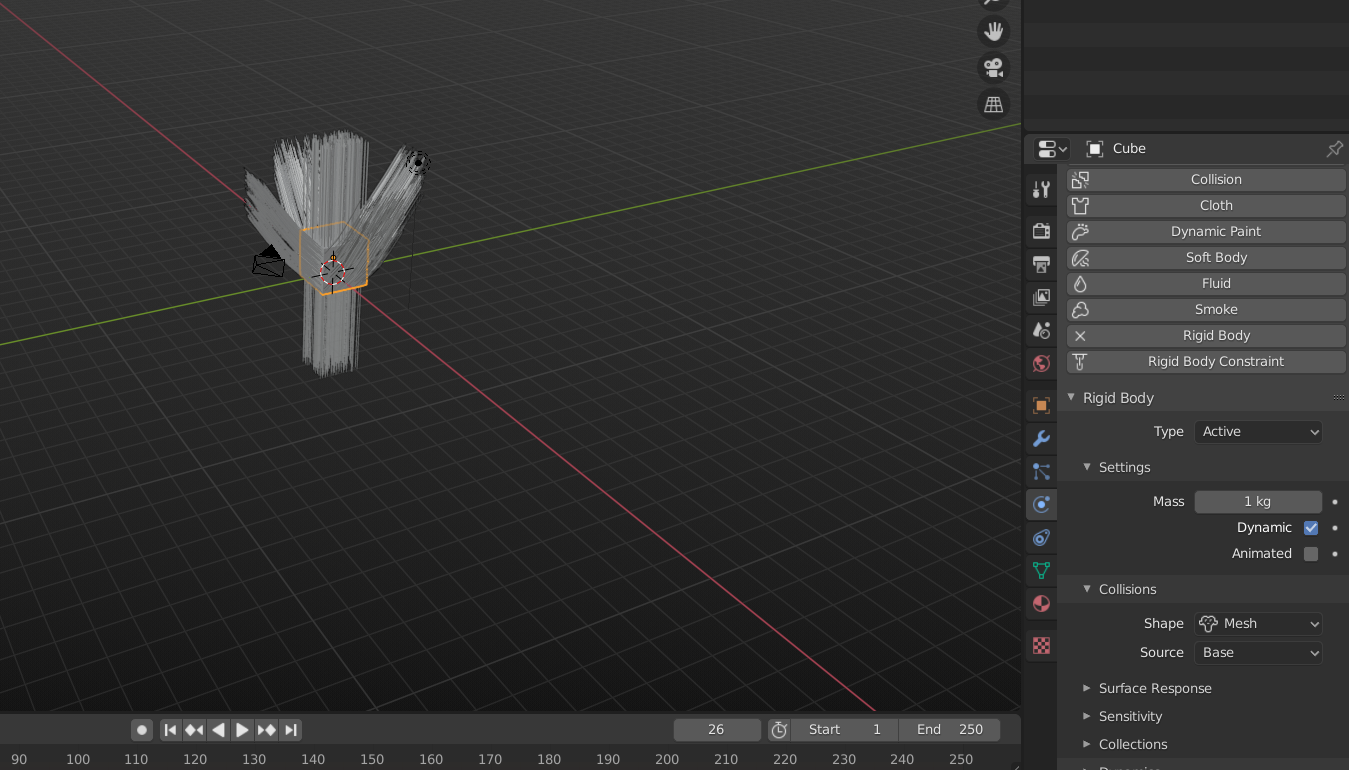The width and height of the screenshot is (1349, 770).
Task: Play the animation forward
Action: tap(242, 730)
